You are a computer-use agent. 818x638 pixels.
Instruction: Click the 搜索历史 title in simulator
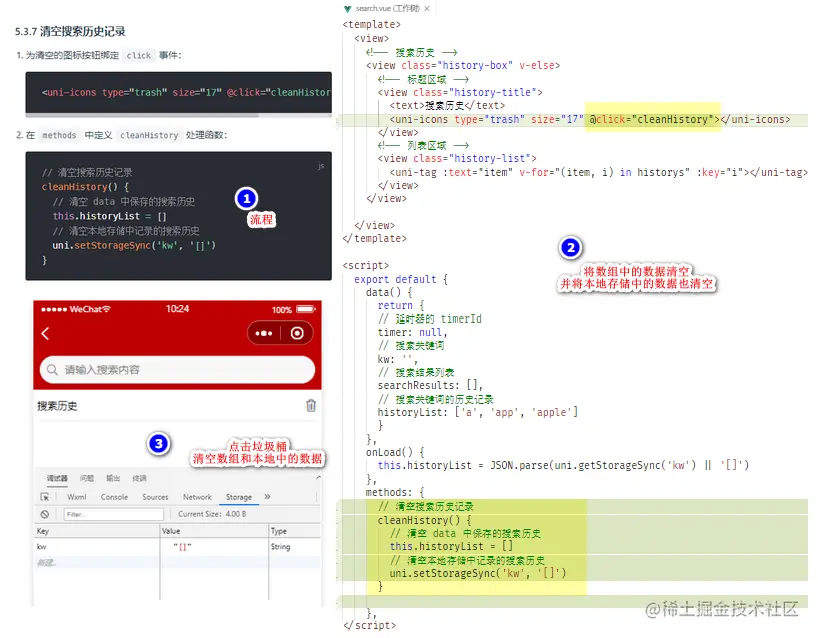57,406
